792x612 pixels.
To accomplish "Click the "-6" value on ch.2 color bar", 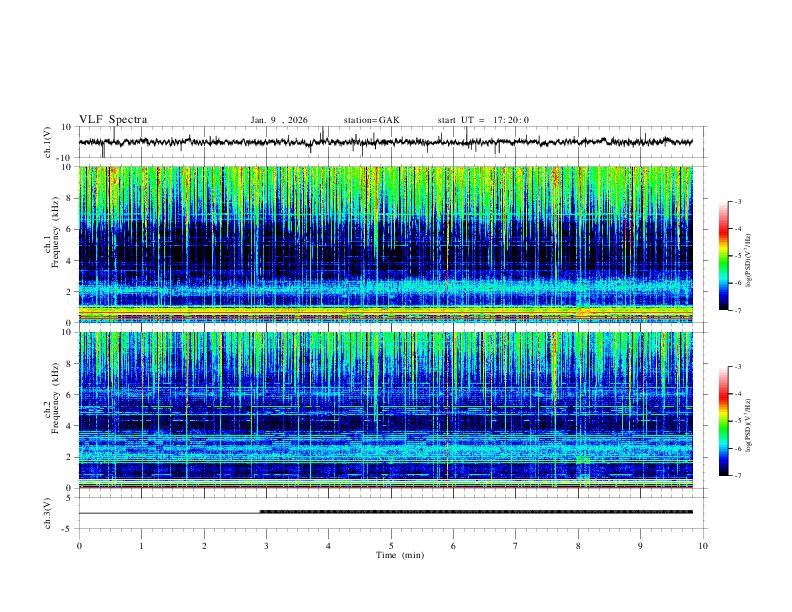I will point(737,449).
